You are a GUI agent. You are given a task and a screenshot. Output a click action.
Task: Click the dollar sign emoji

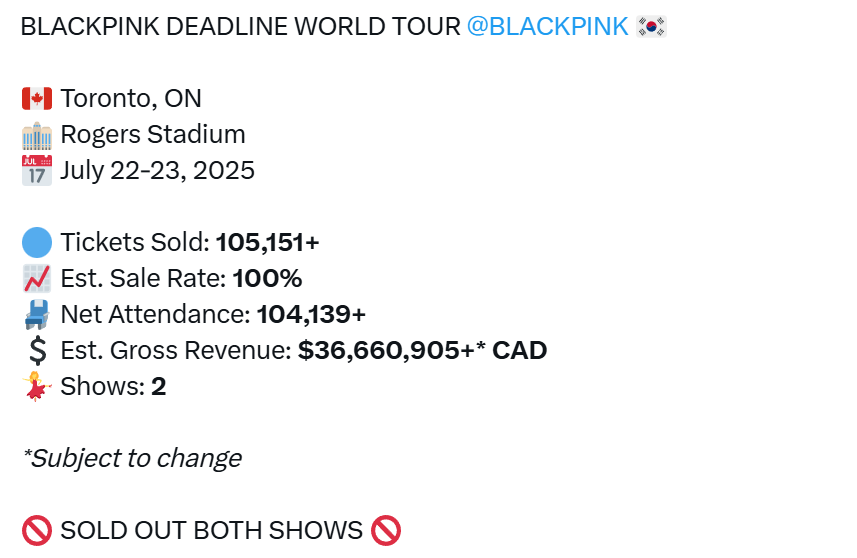point(38,350)
